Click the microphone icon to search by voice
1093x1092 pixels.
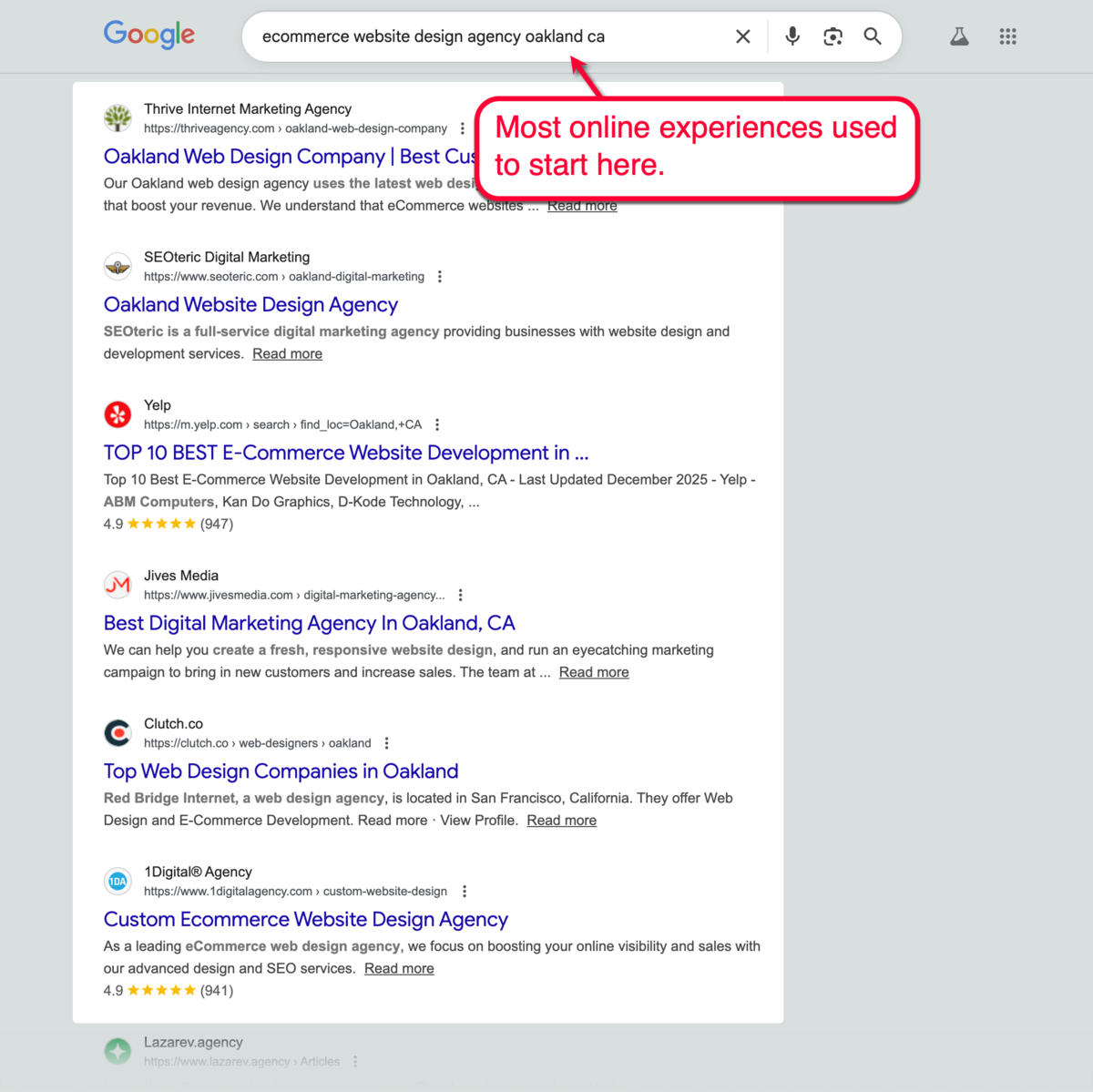point(792,36)
